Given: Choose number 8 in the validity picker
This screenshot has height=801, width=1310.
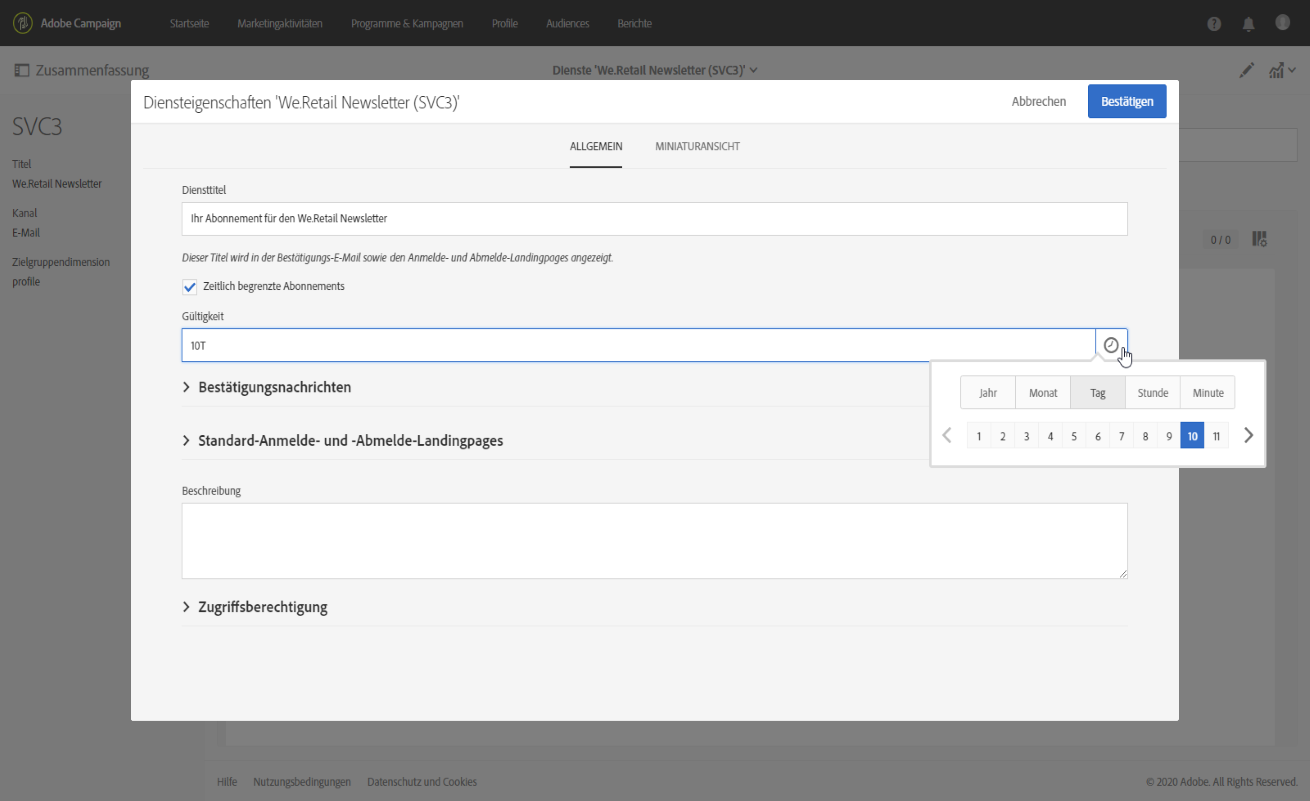Looking at the screenshot, I should [1145, 436].
